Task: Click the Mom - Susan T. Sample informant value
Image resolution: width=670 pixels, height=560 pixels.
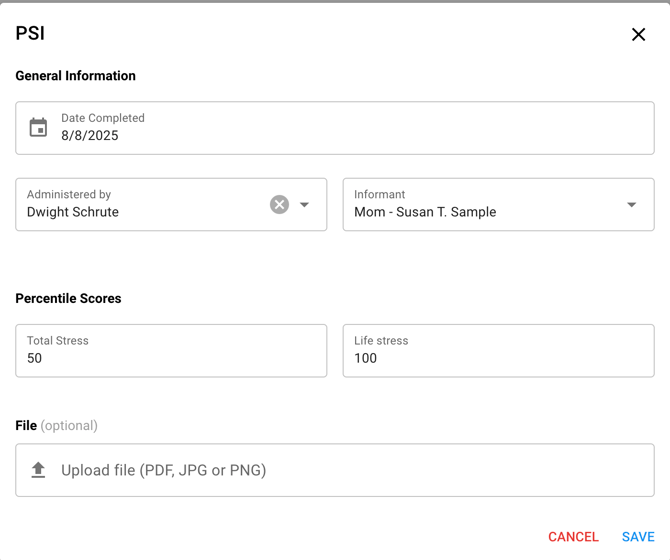Action: point(425,212)
